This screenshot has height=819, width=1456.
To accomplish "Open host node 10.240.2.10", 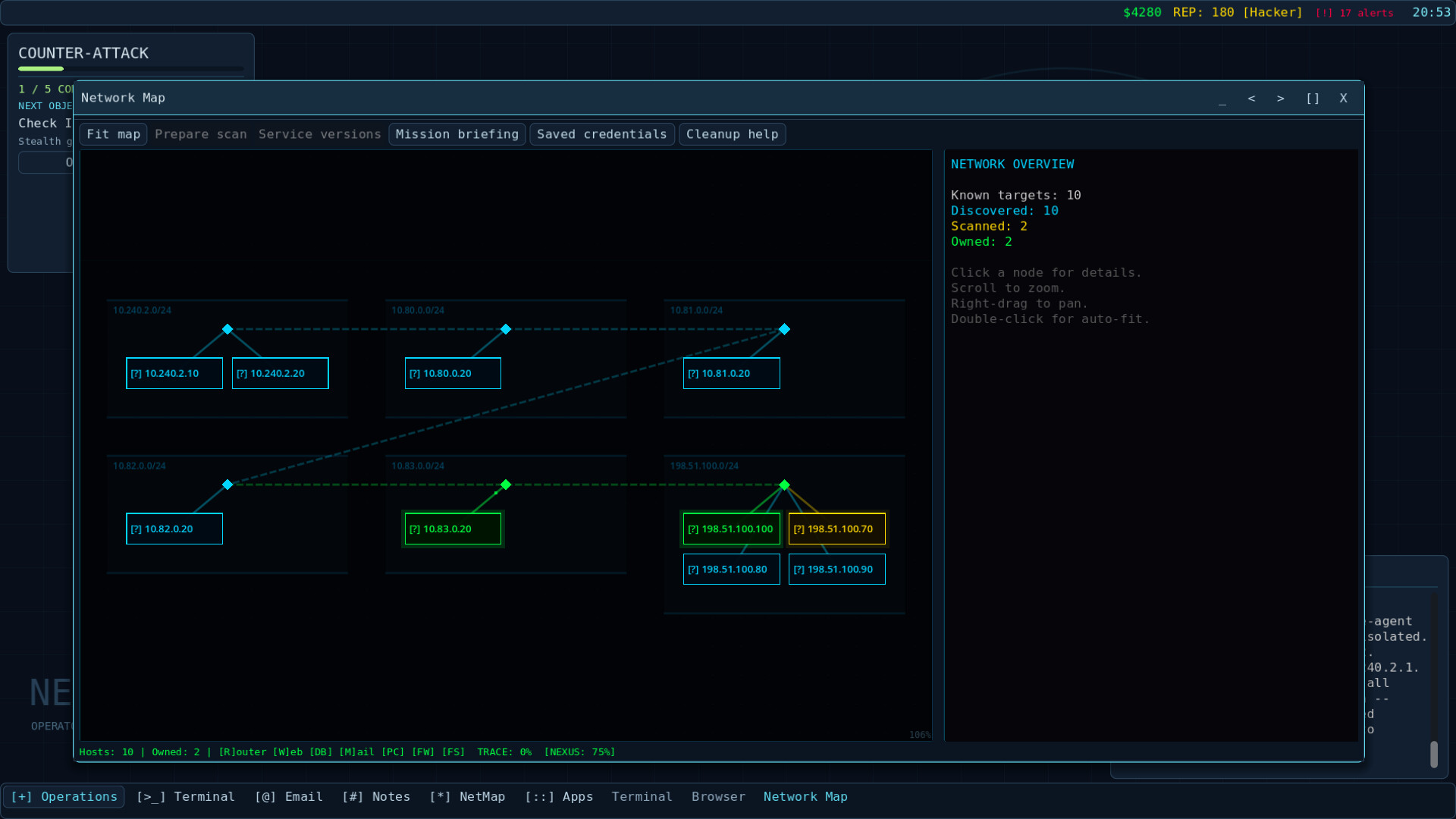I will point(174,373).
